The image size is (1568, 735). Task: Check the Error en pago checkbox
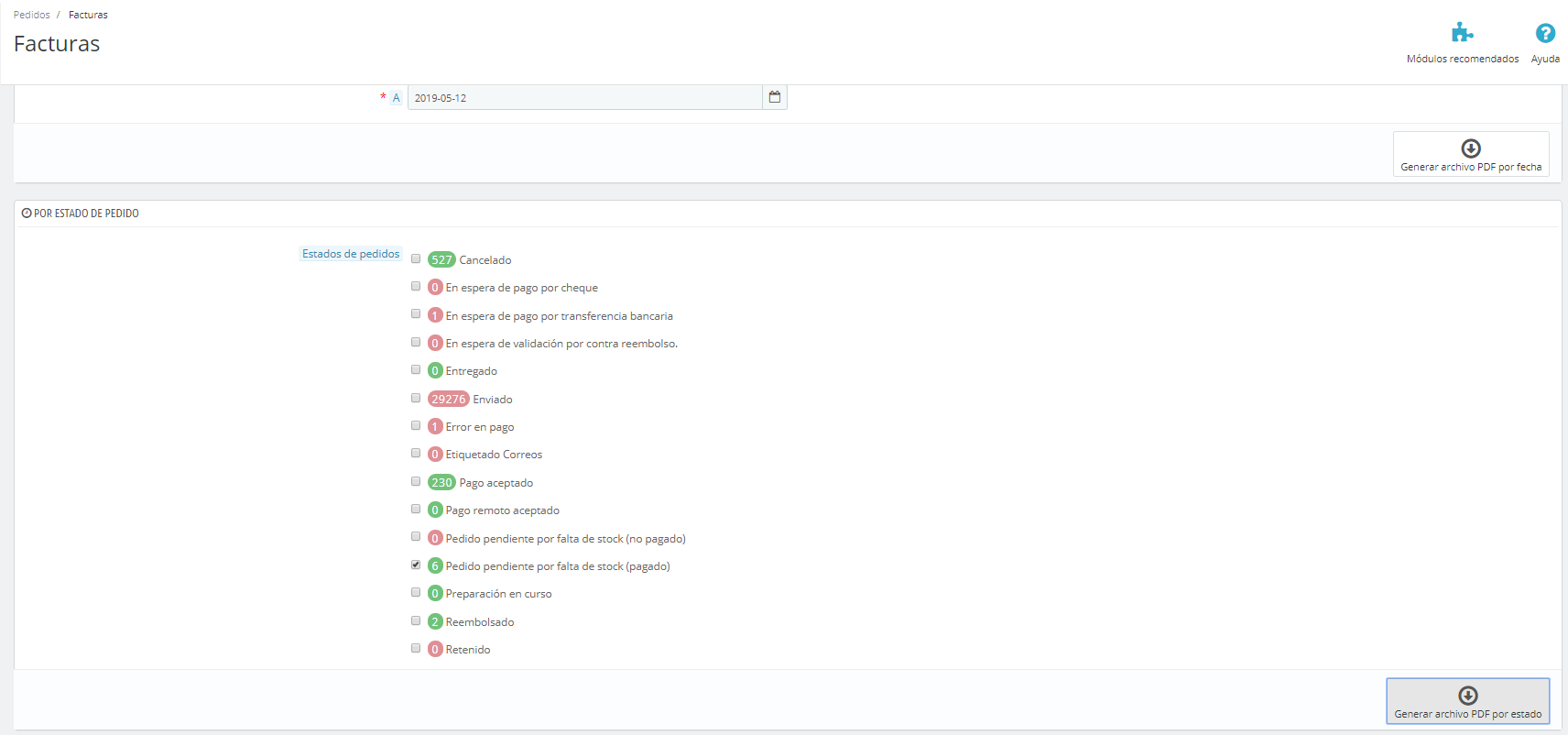click(416, 425)
